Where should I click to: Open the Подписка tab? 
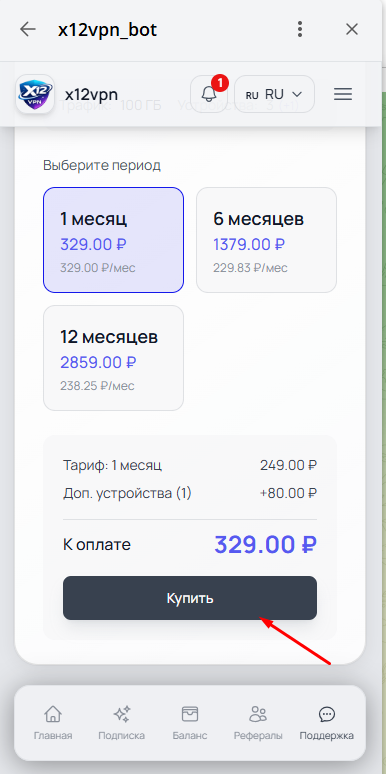121,723
